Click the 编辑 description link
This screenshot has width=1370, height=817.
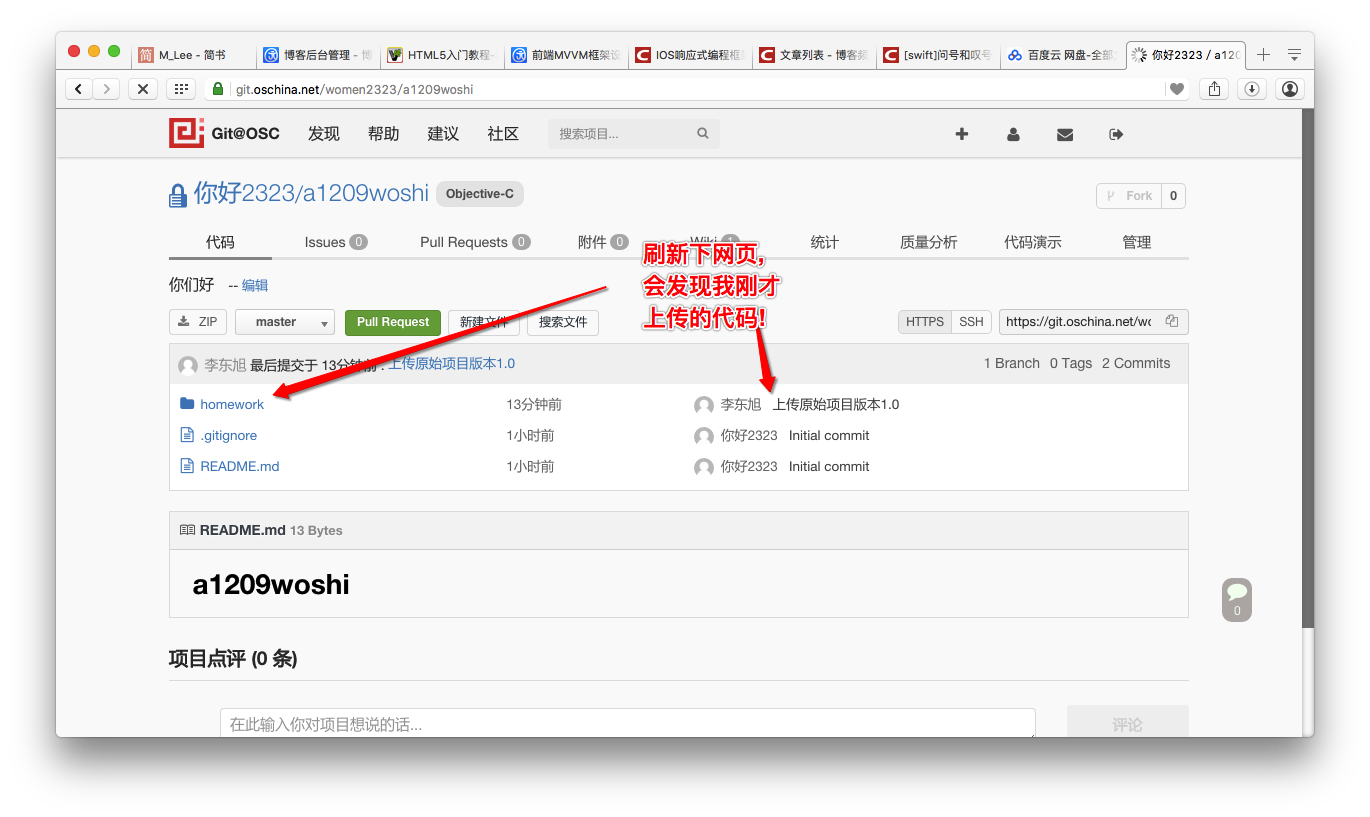pyautogui.click(x=255, y=285)
